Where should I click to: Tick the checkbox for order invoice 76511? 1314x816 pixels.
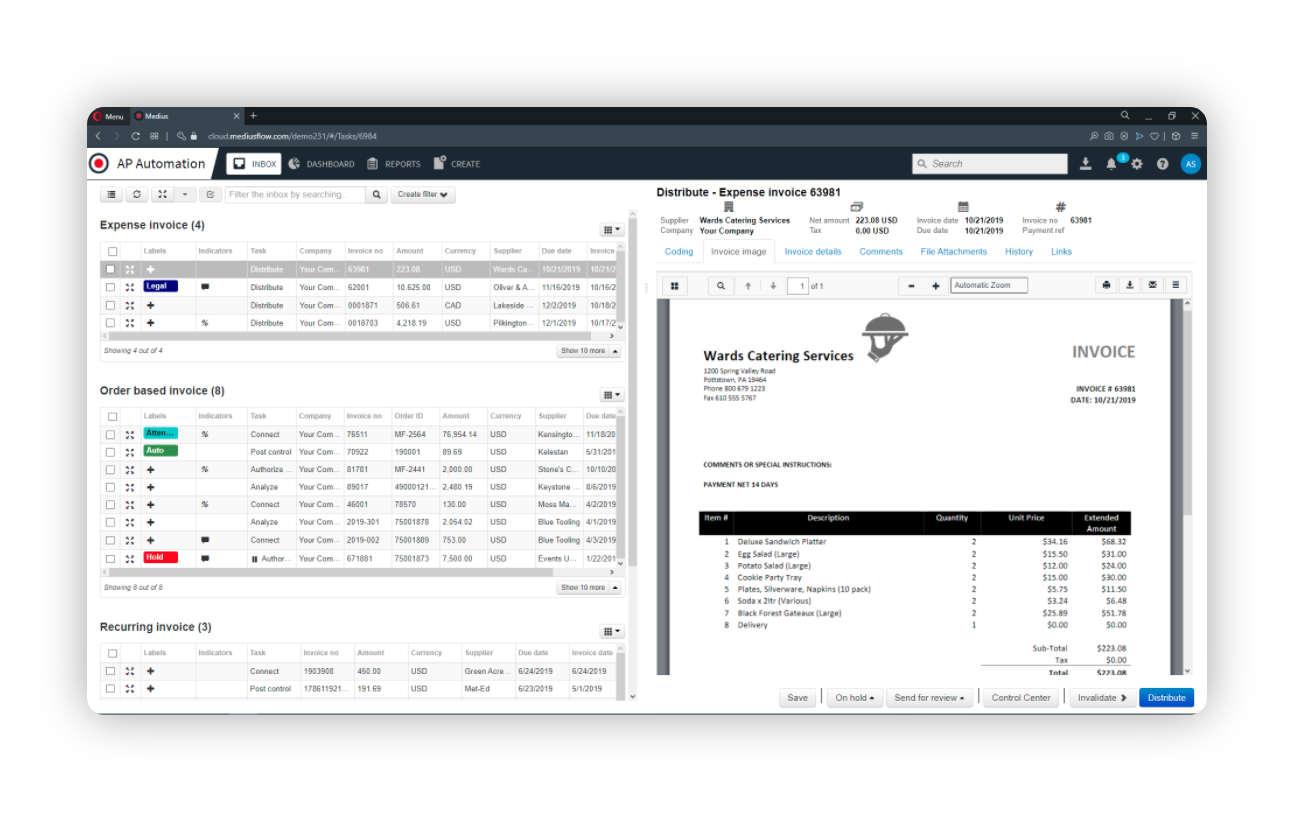pos(111,435)
